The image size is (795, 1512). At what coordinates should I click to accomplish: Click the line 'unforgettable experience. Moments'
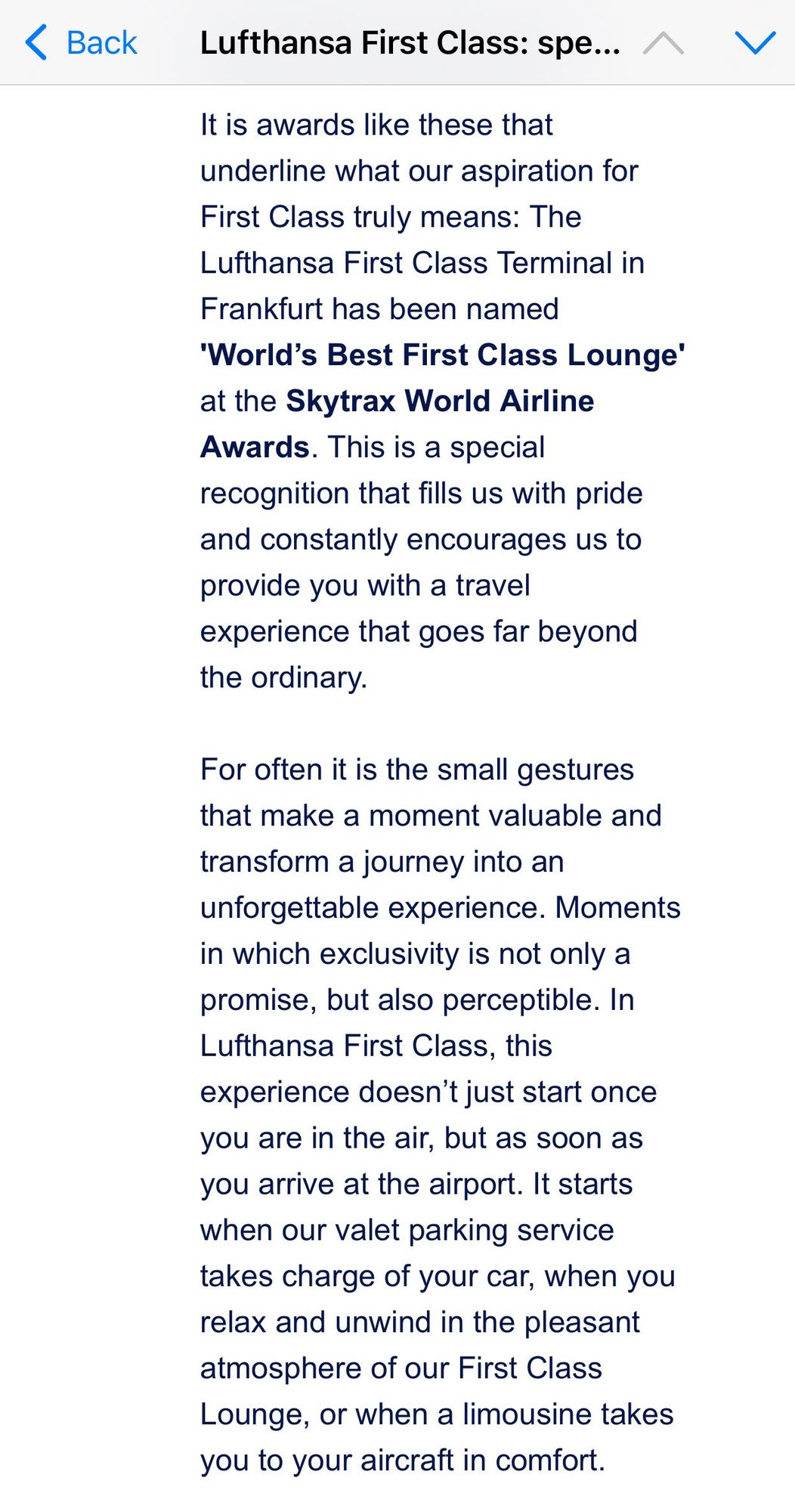click(x=441, y=908)
